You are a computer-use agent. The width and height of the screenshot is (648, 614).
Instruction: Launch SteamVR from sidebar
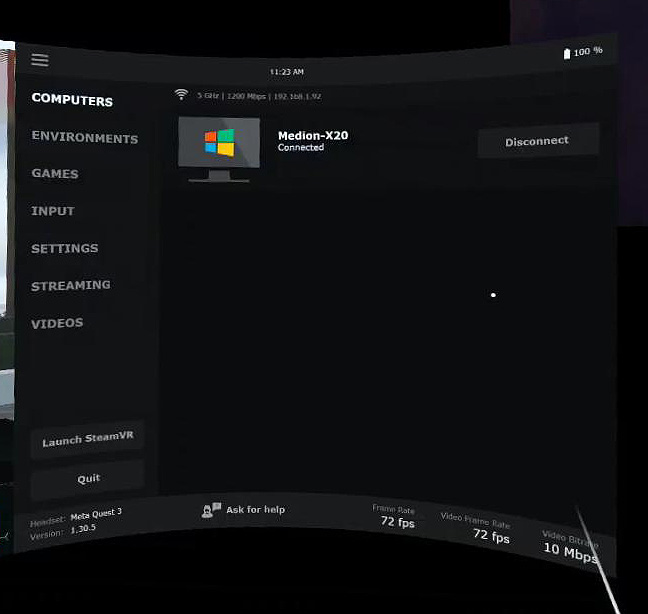coord(87,439)
